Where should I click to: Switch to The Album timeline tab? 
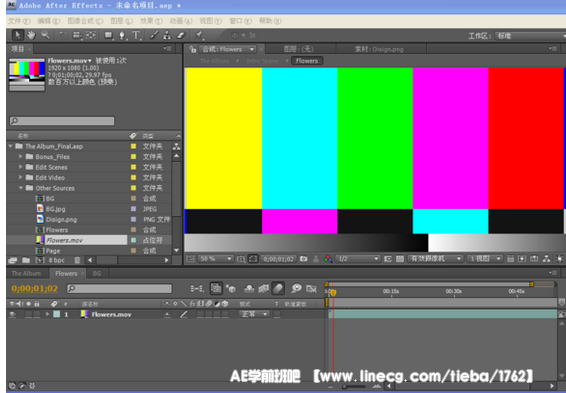point(26,274)
